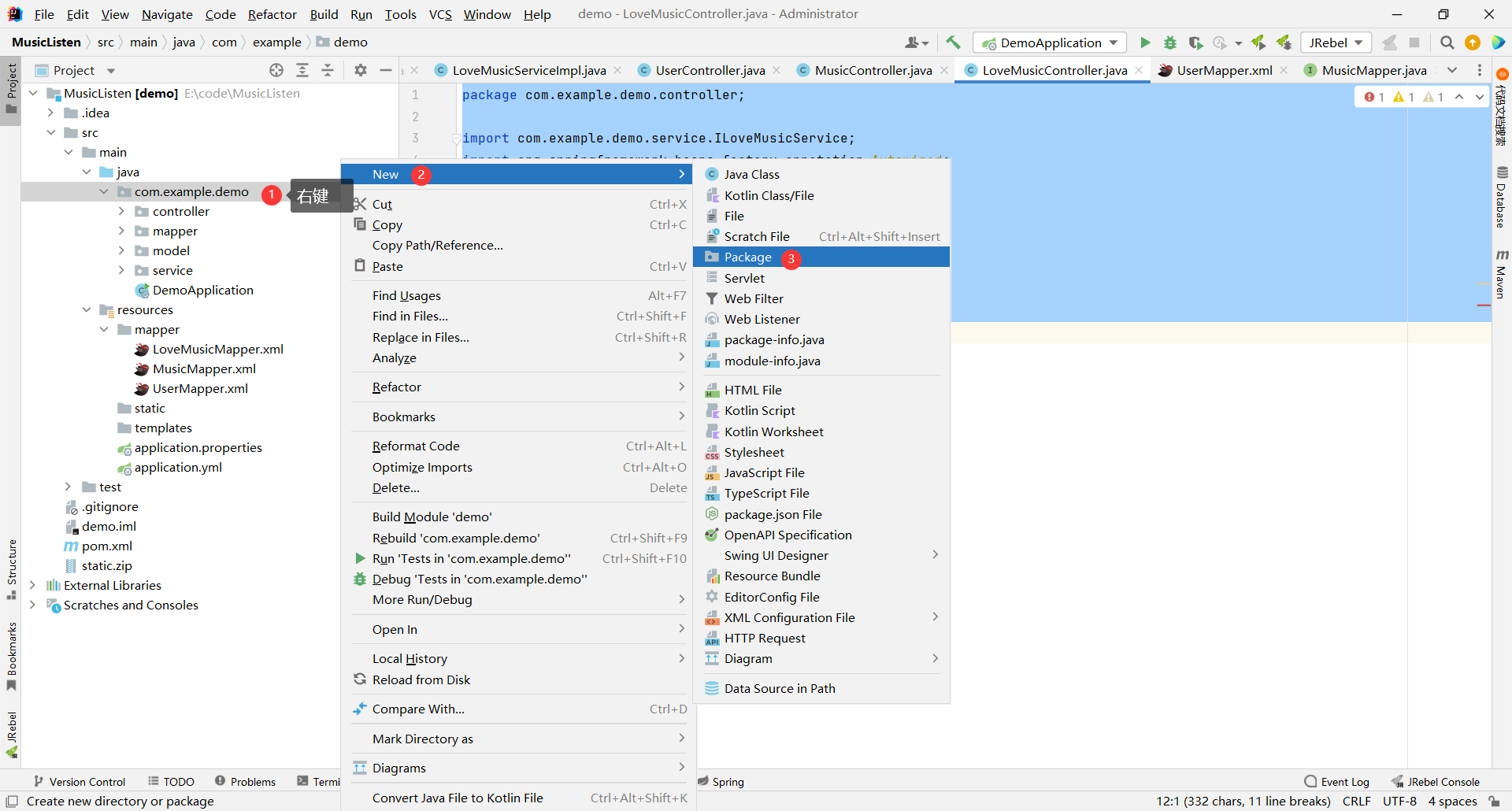Run DemoApplication with the green play icon
The image size is (1512, 811).
pyautogui.click(x=1145, y=43)
